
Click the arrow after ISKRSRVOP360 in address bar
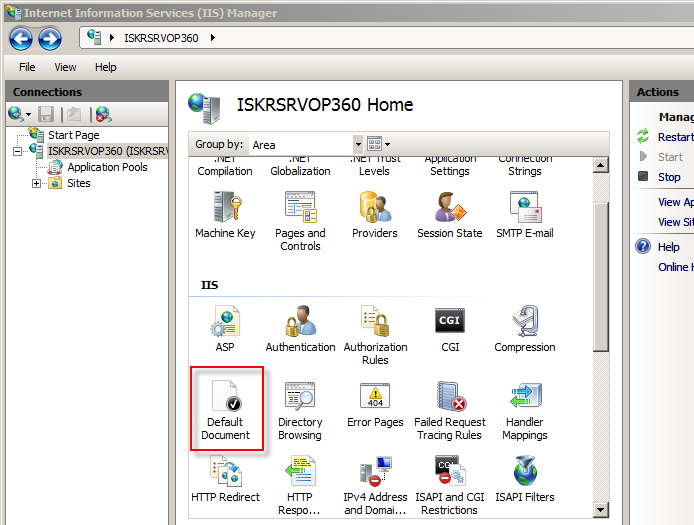point(213,38)
